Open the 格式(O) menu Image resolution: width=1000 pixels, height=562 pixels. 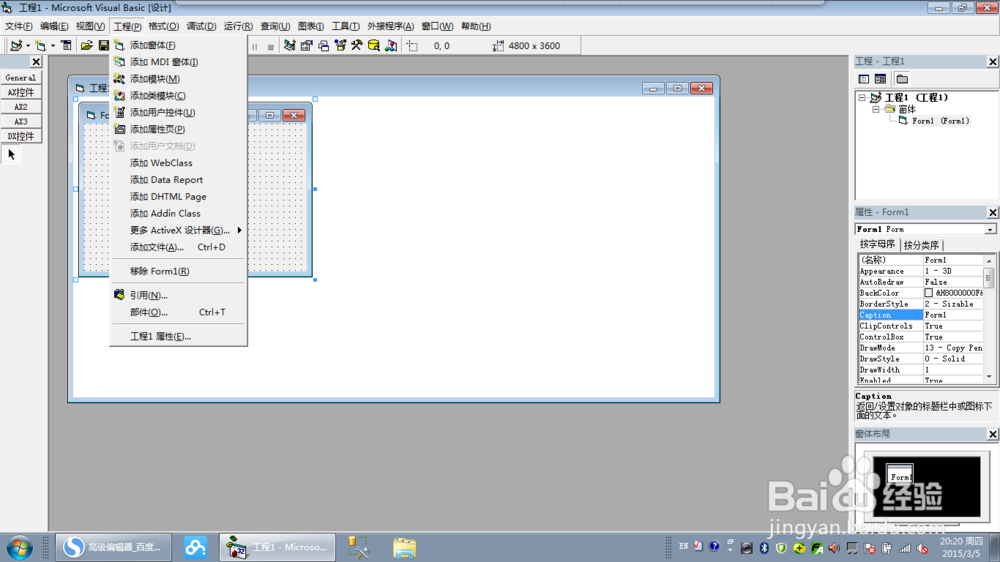tap(163, 26)
